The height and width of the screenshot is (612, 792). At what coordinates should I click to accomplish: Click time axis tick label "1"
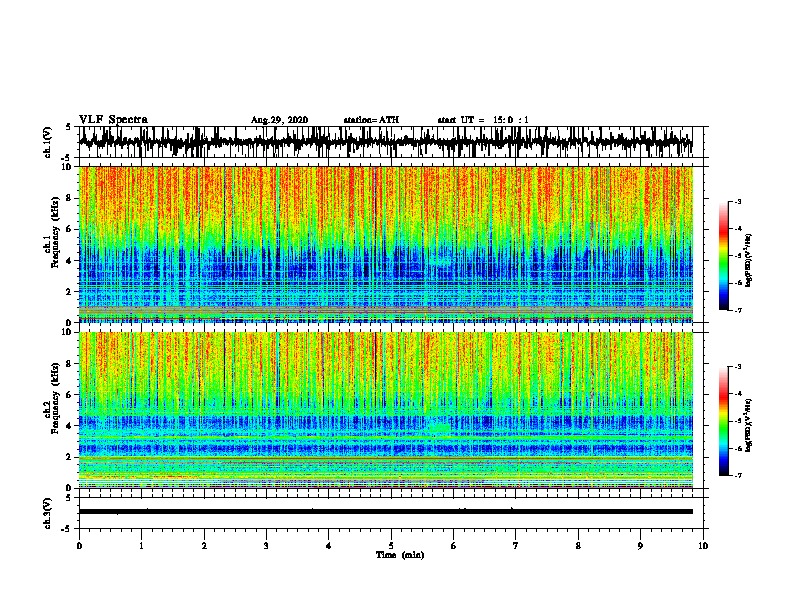click(x=141, y=546)
